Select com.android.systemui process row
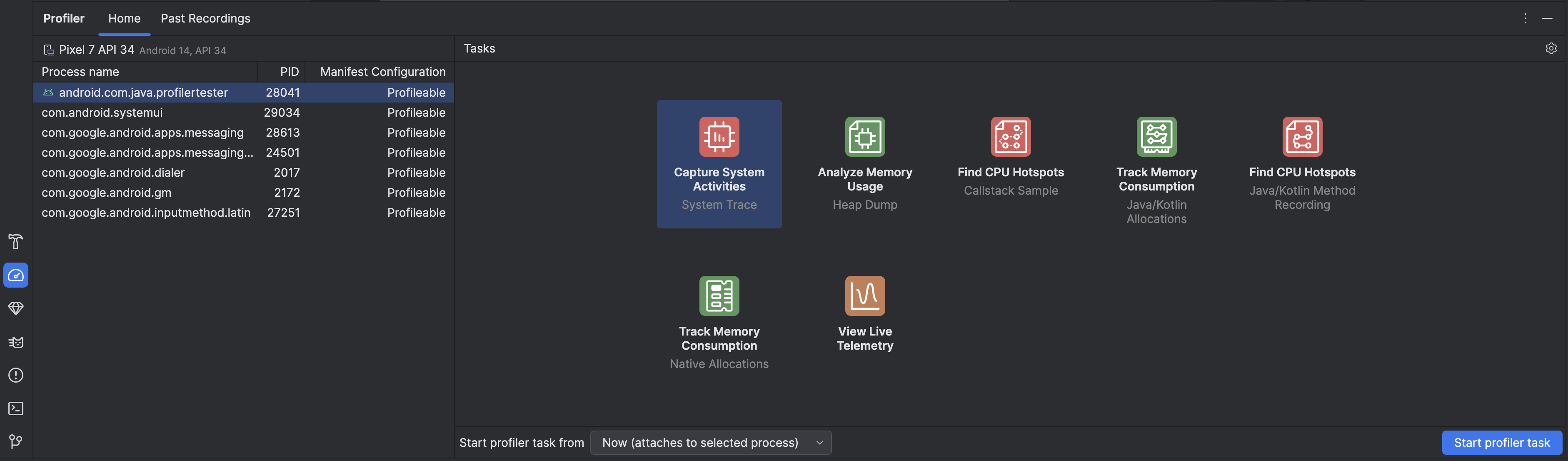The width and height of the screenshot is (1568, 461). coord(244,113)
